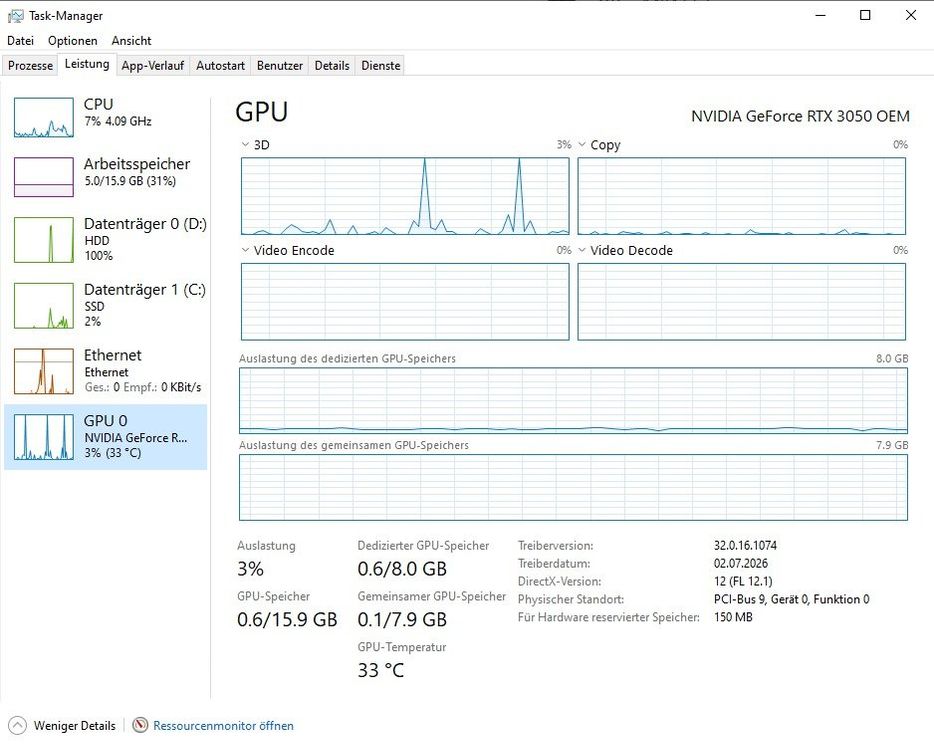
Task: Switch to the Prozesse tab
Action: tap(30, 66)
